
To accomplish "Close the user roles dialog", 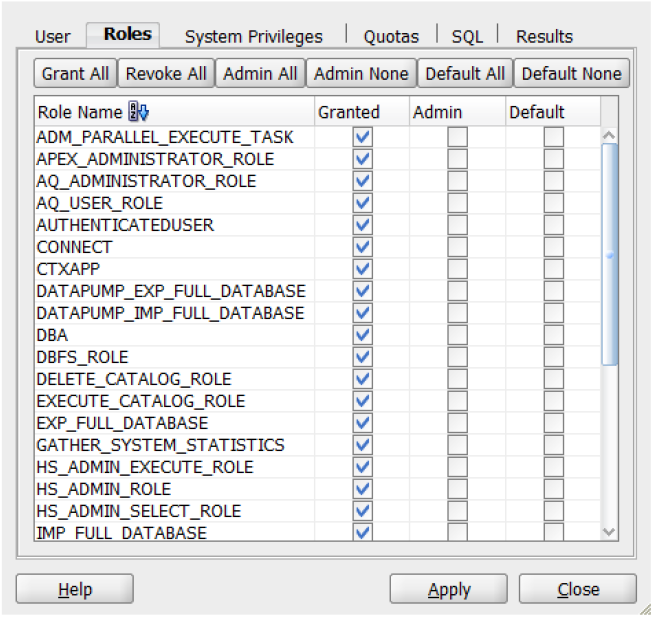I will pyautogui.click(x=578, y=589).
